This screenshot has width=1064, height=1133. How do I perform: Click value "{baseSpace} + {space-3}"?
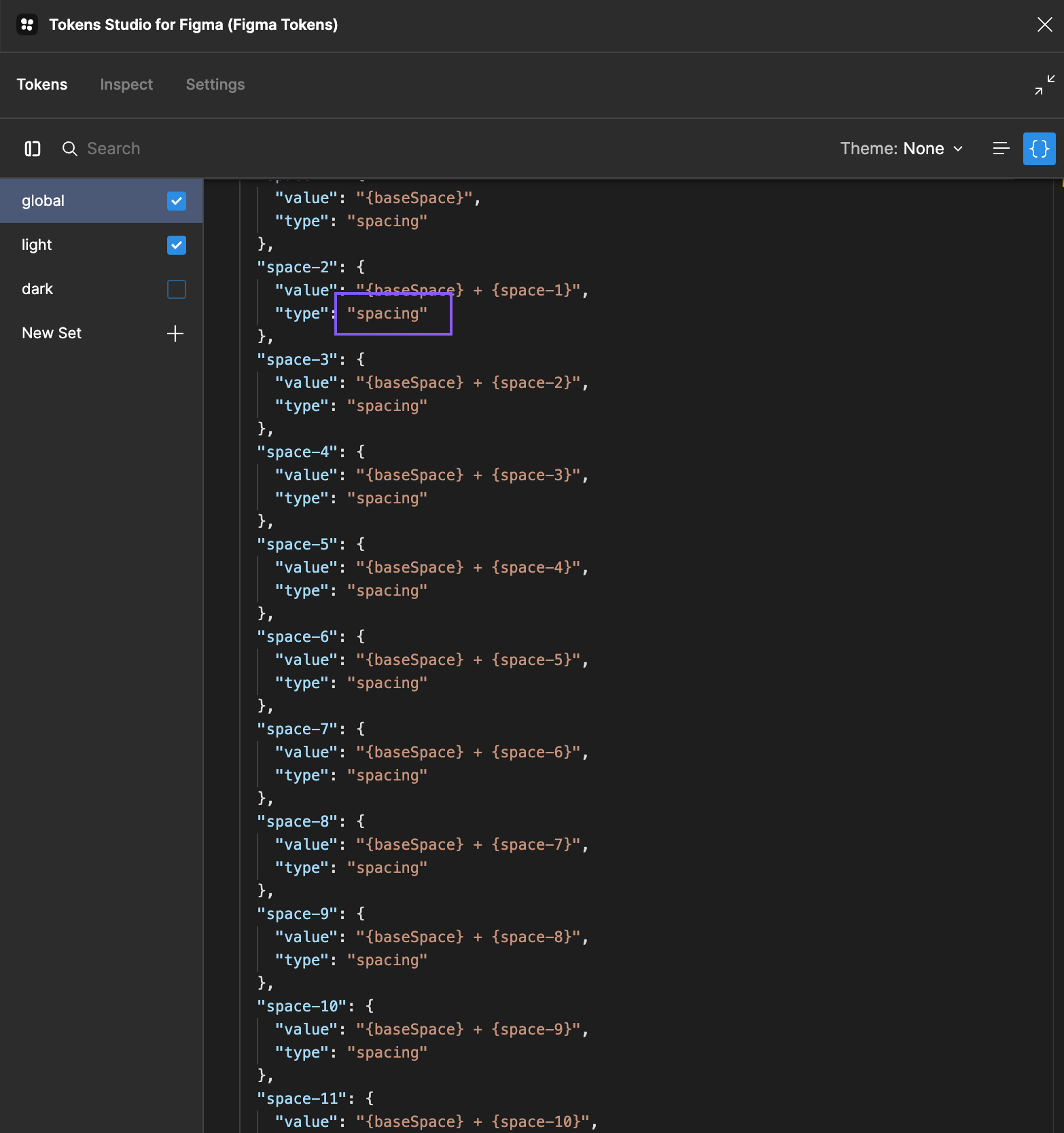(x=468, y=475)
